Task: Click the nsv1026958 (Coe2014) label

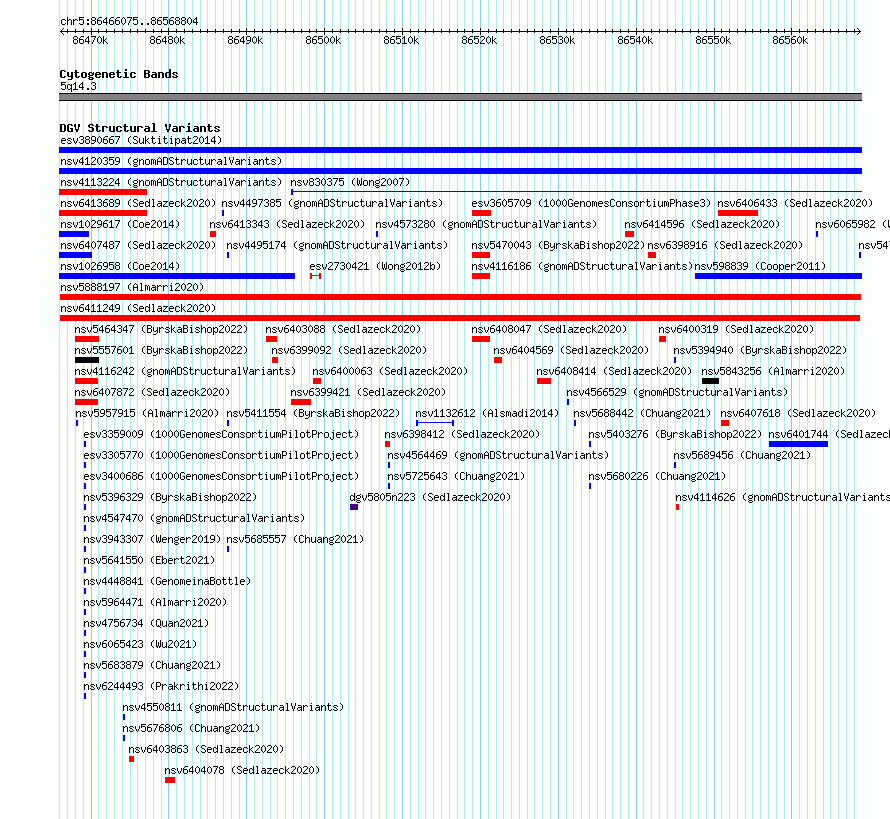Action: coord(120,266)
